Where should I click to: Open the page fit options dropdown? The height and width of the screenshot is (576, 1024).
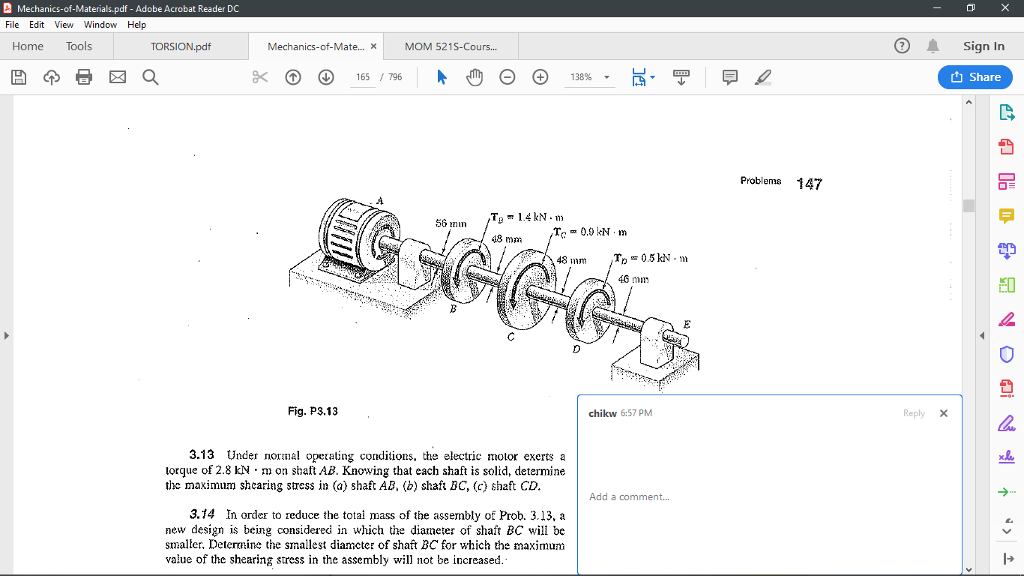pyautogui.click(x=652, y=77)
